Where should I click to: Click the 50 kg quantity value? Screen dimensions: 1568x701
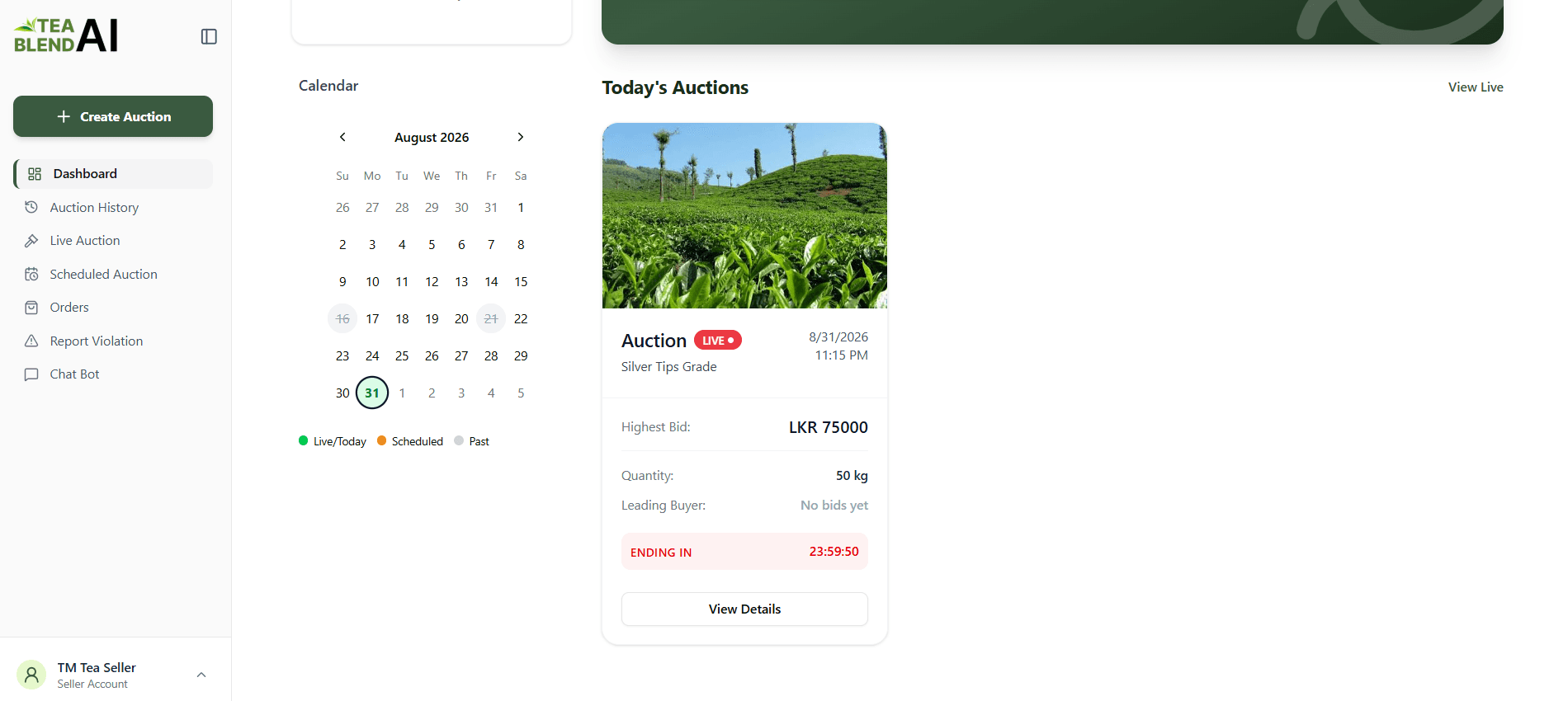[x=852, y=476]
